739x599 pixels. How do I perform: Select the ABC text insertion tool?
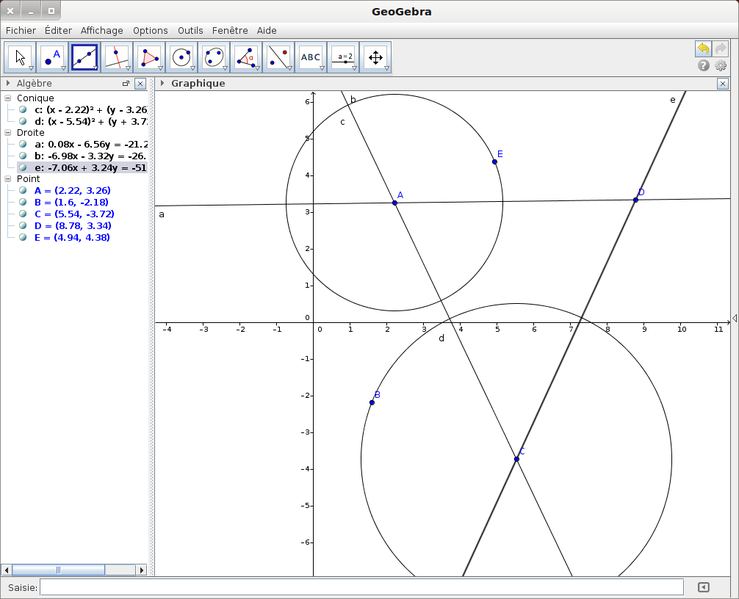311,58
